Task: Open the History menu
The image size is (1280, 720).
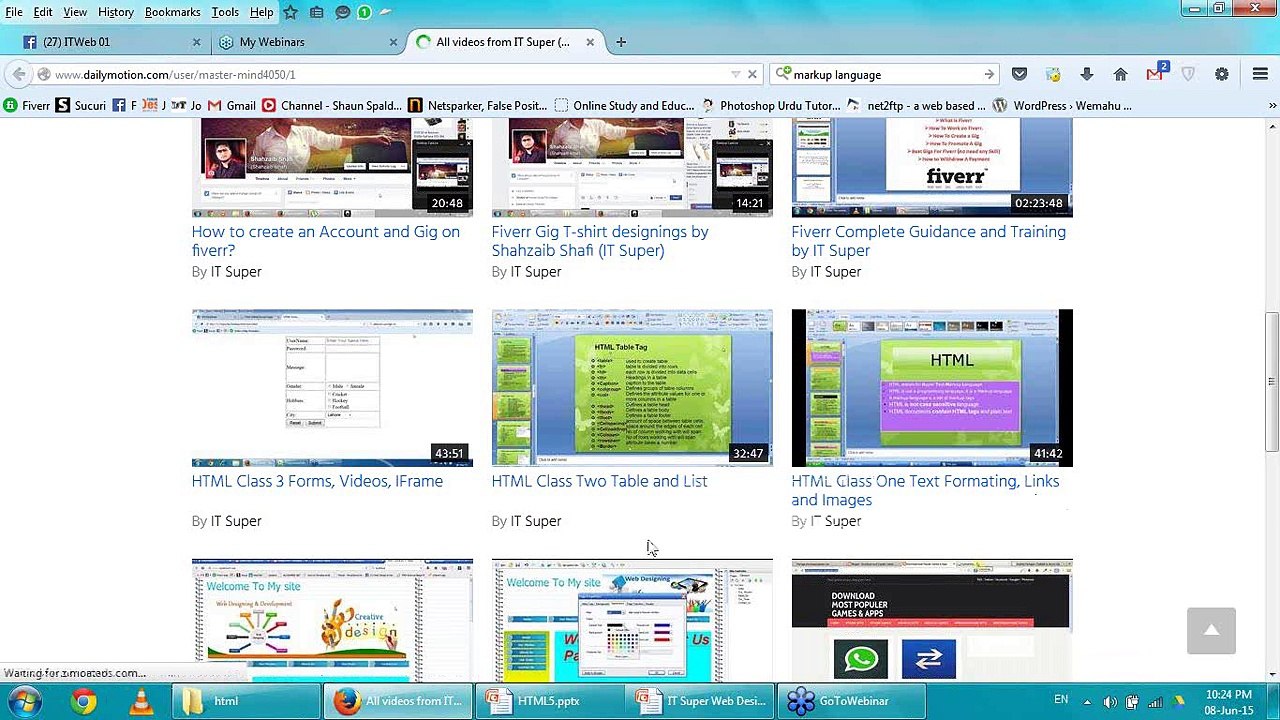Action: [x=116, y=12]
